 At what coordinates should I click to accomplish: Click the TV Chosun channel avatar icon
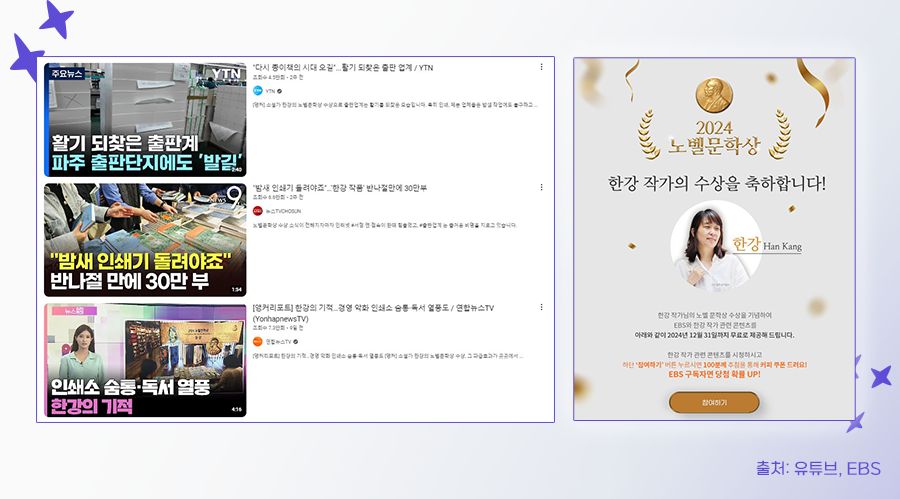[258, 211]
